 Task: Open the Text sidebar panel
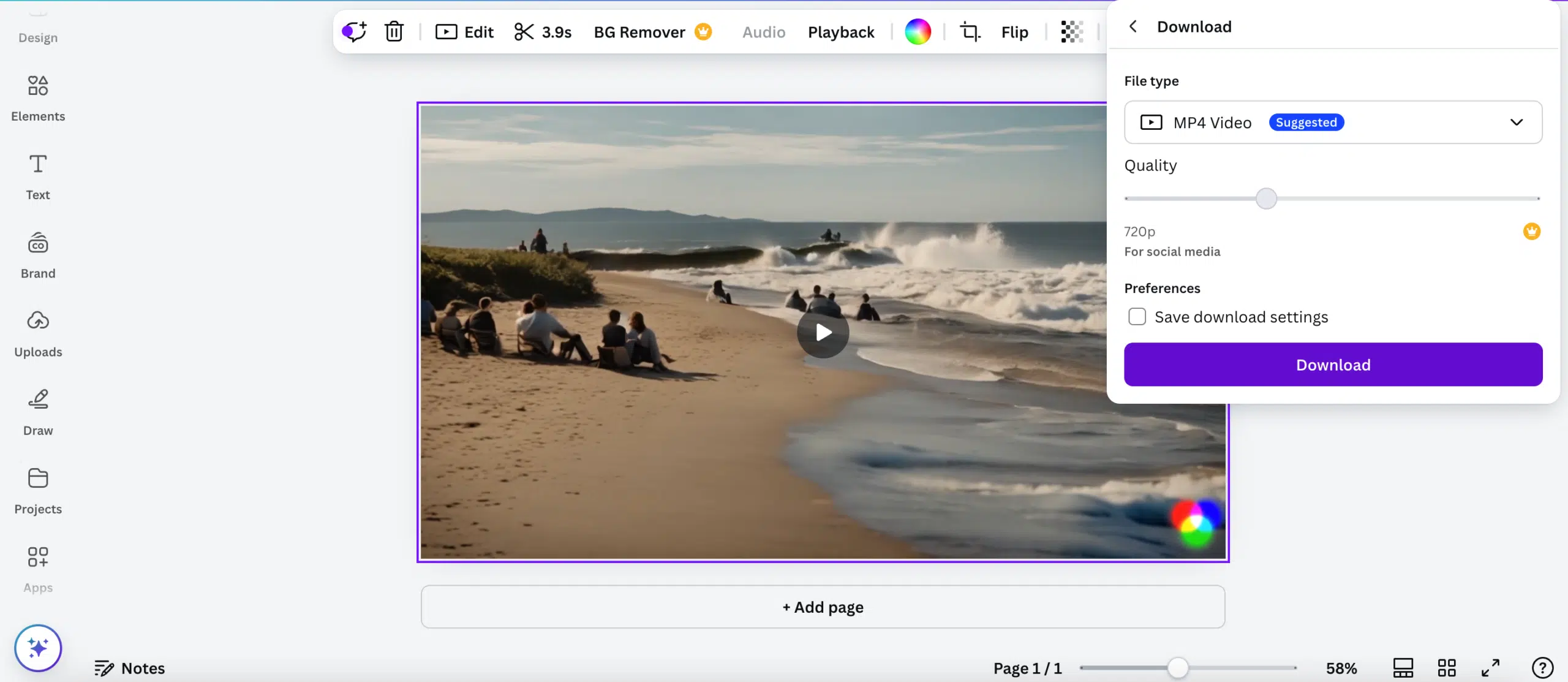pos(38,177)
